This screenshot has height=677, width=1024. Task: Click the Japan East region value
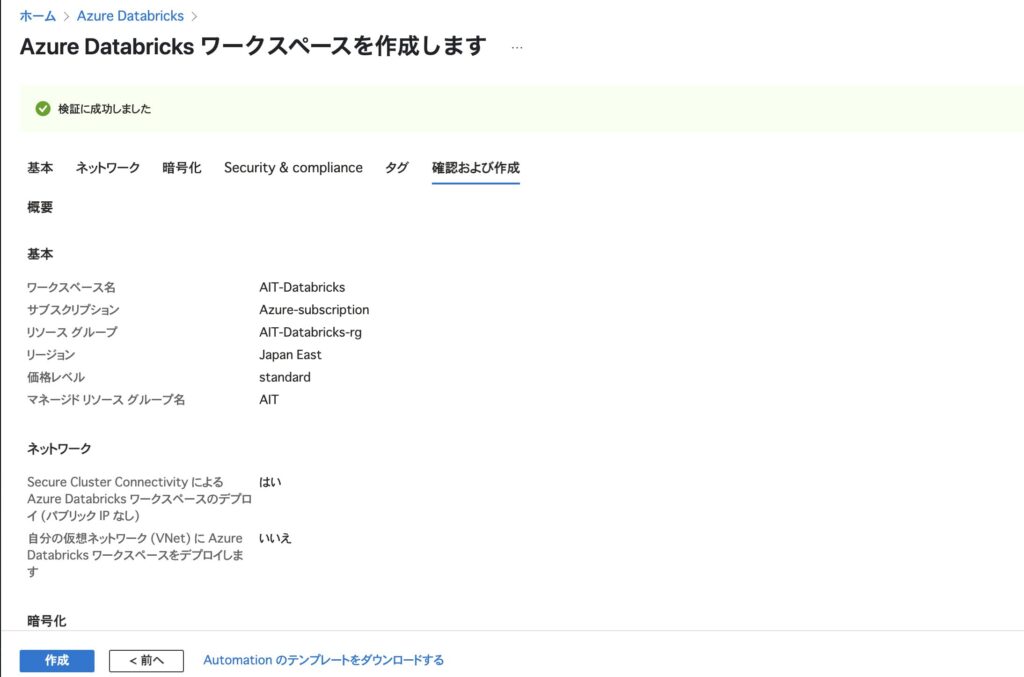[290, 354]
